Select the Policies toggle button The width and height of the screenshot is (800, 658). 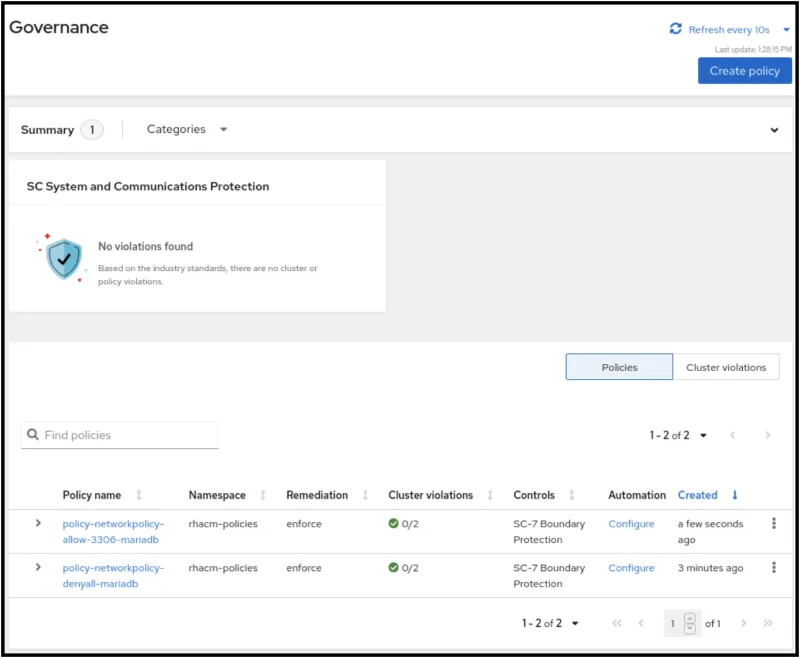(x=618, y=367)
